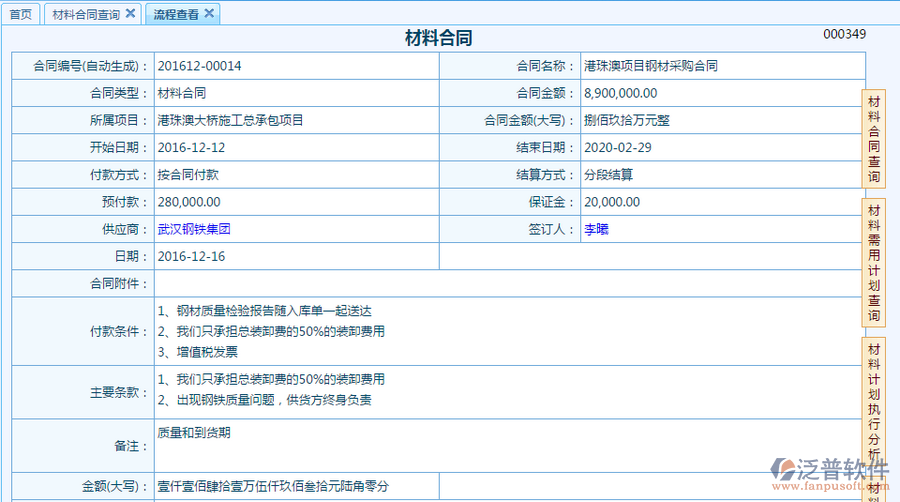Click the date value 2016-12-16
The height and width of the screenshot is (502, 900).
click(191, 256)
